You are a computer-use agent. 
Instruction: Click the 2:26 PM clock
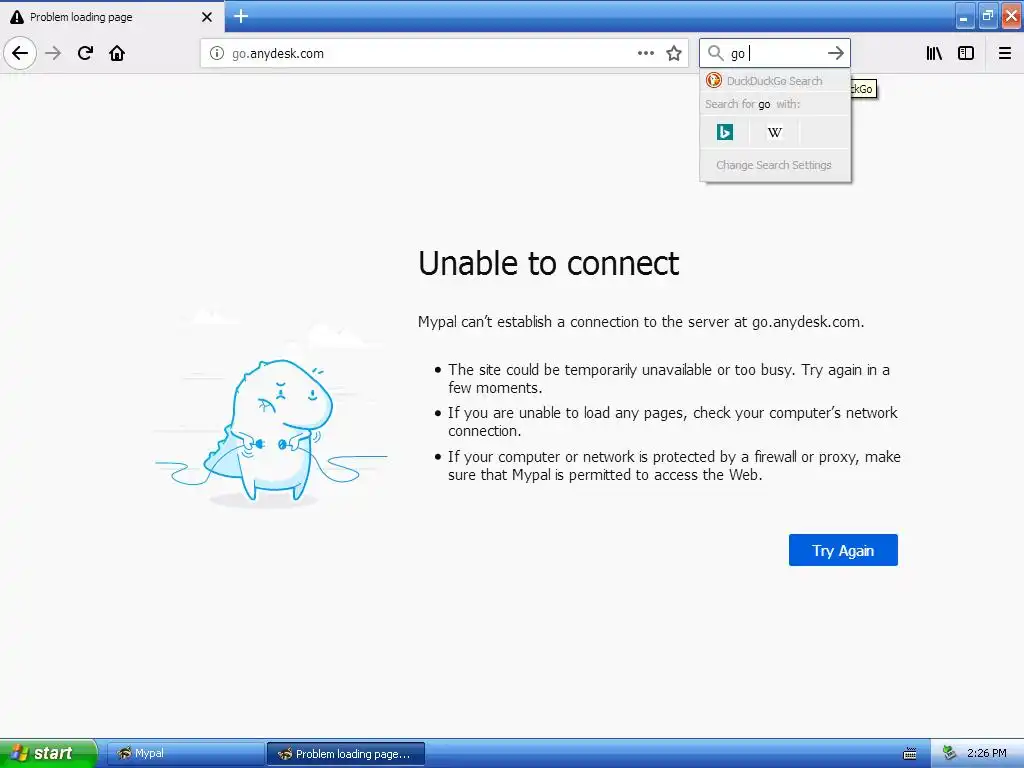(987, 753)
